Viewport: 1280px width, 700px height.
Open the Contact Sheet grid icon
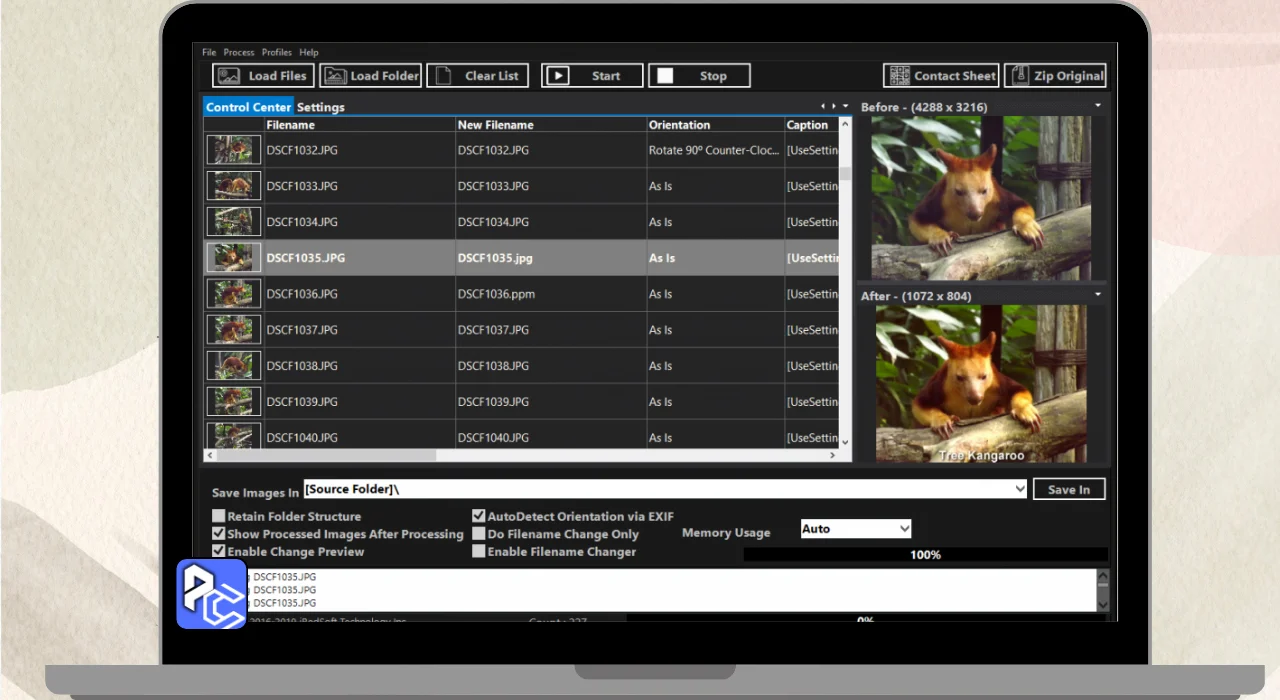click(x=898, y=76)
